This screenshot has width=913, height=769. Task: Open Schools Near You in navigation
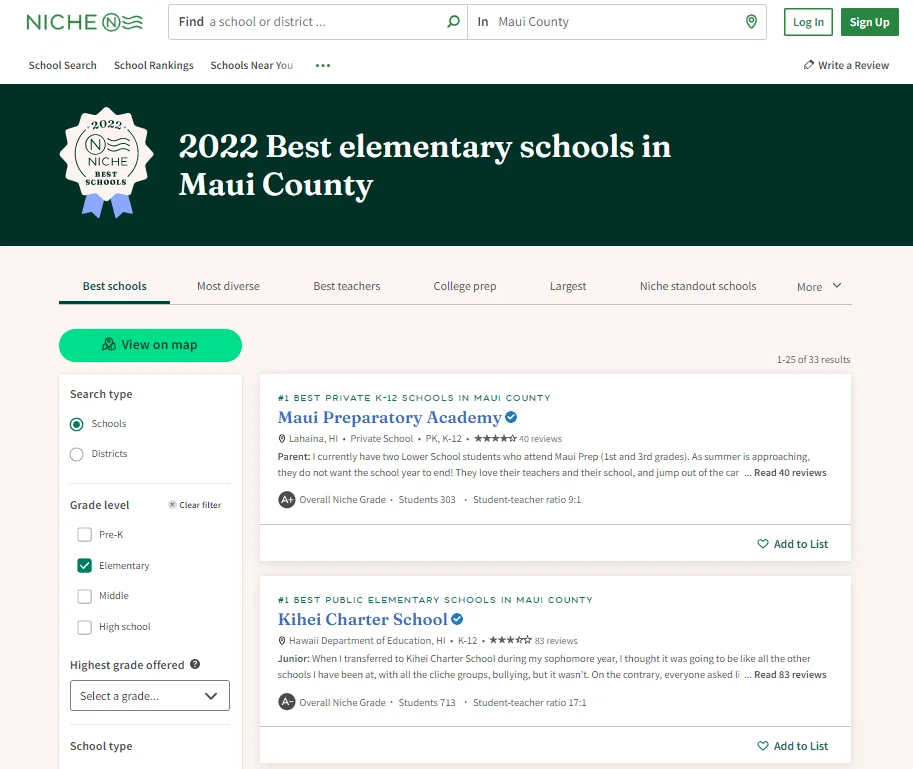(x=252, y=65)
